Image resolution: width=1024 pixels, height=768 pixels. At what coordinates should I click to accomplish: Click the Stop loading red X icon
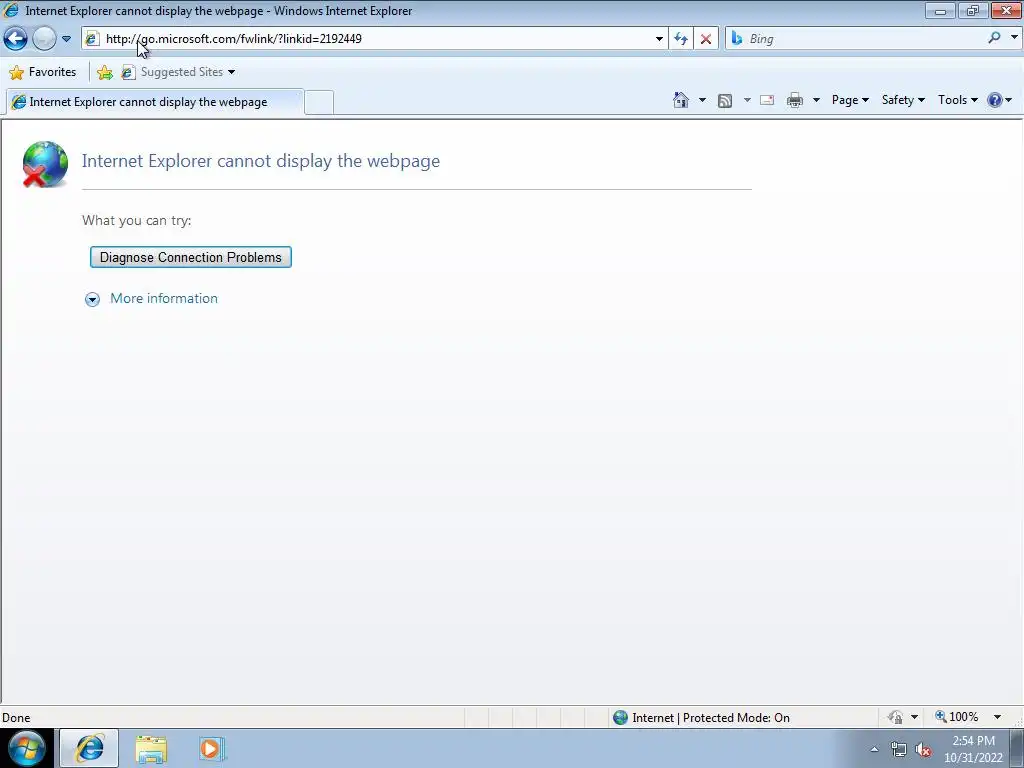(x=706, y=39)
